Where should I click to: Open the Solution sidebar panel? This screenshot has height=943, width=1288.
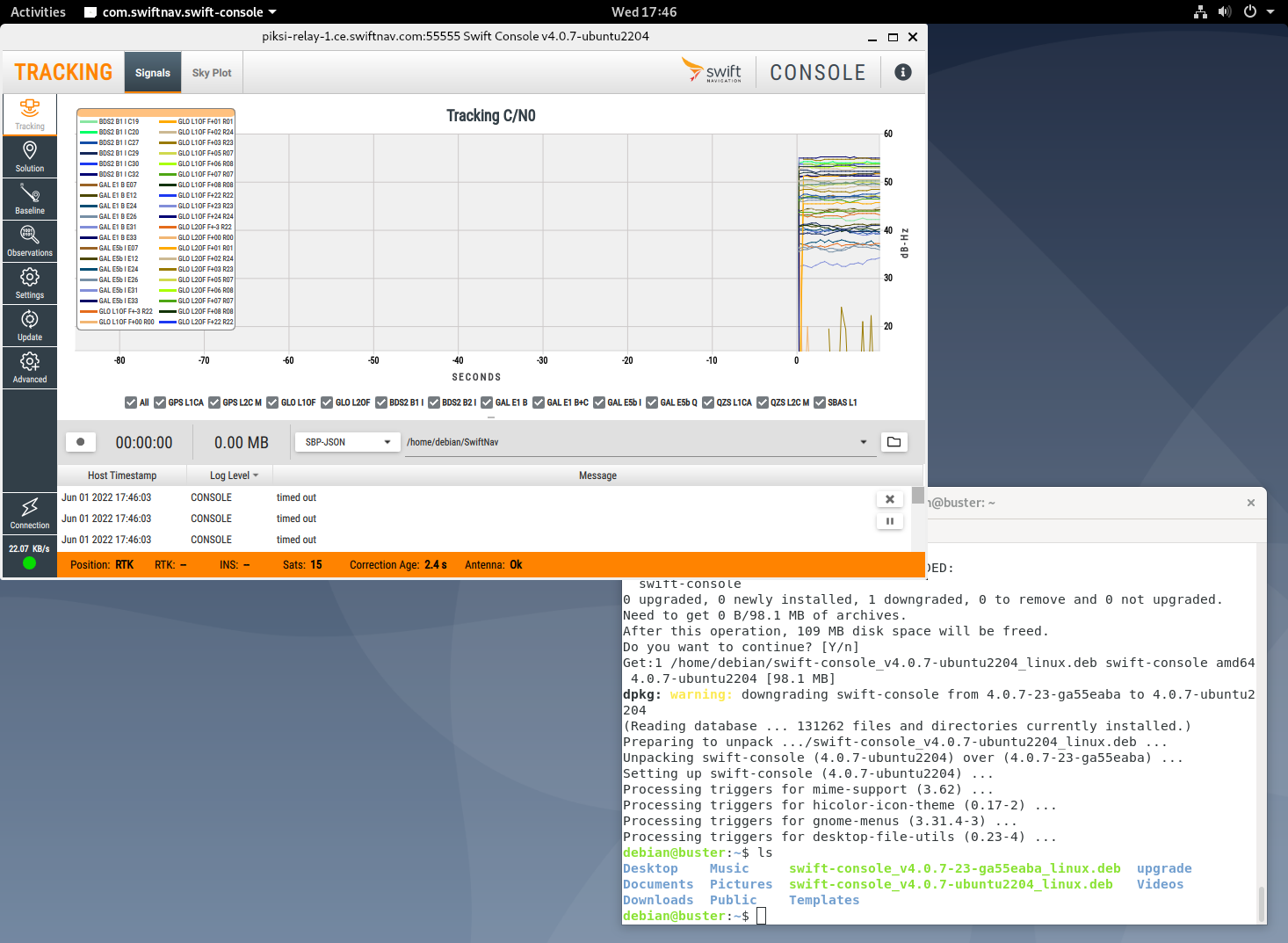(30, 156)
